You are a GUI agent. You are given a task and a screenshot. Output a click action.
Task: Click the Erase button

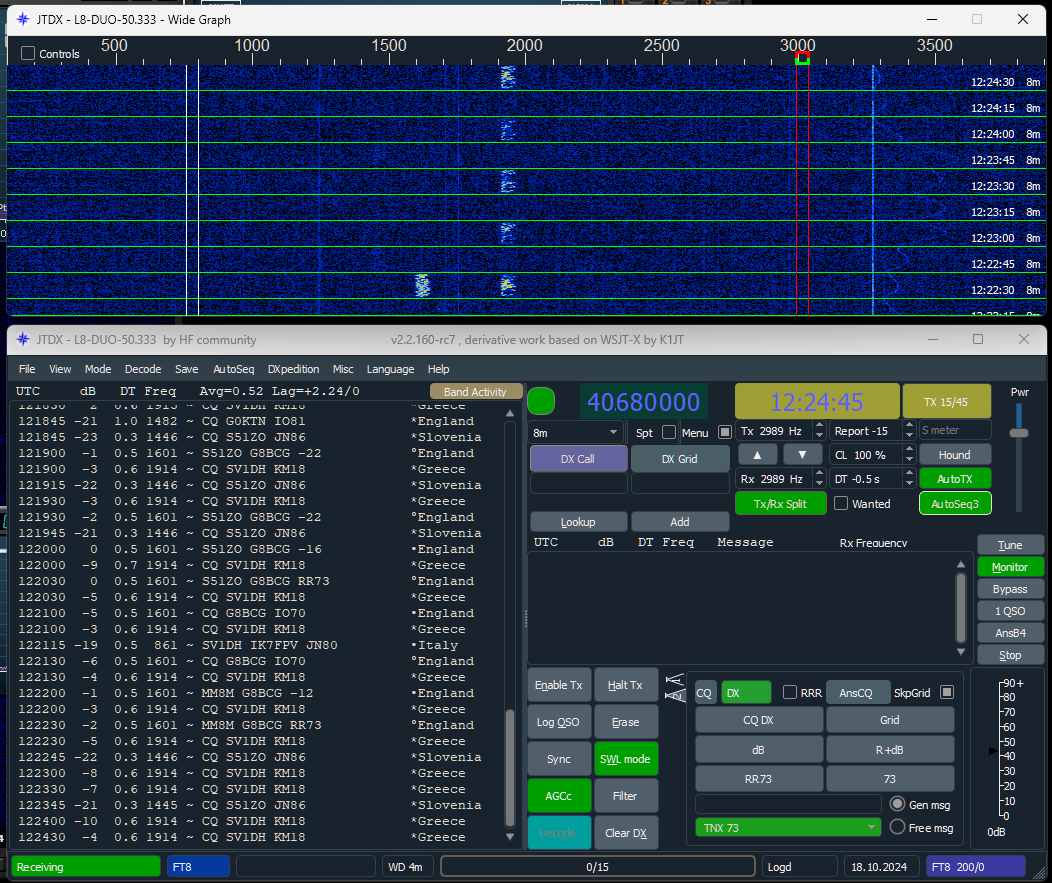coord(625,722)
